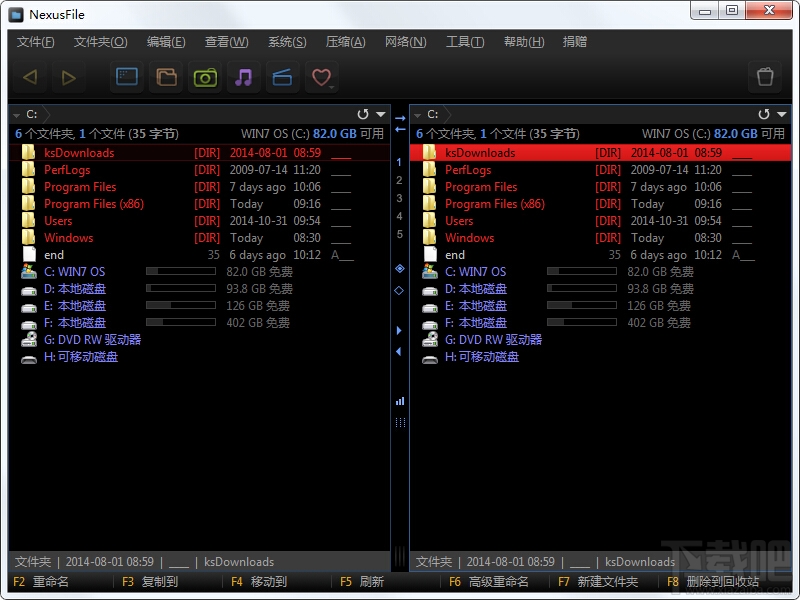Screen dimensions: 800x600
Task: Click the ksDownloads folder icon in left pane
Action: click(29, 153)
